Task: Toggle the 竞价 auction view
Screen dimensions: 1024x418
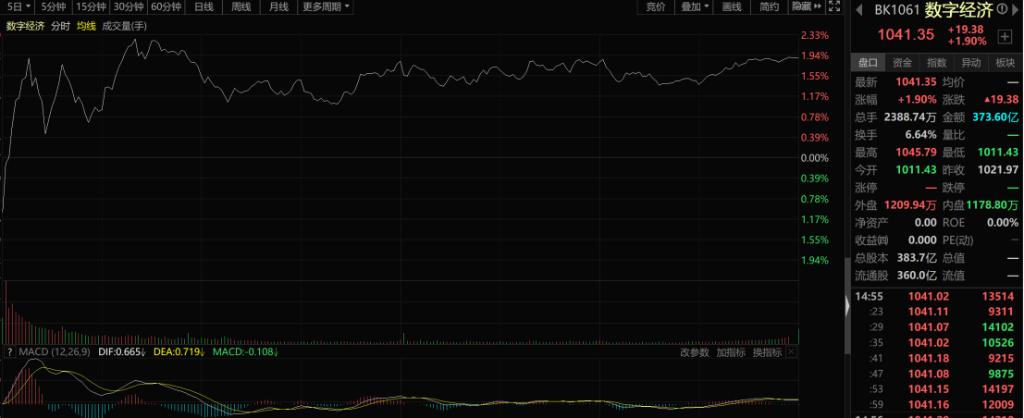Action: click(x=655, y=7)
